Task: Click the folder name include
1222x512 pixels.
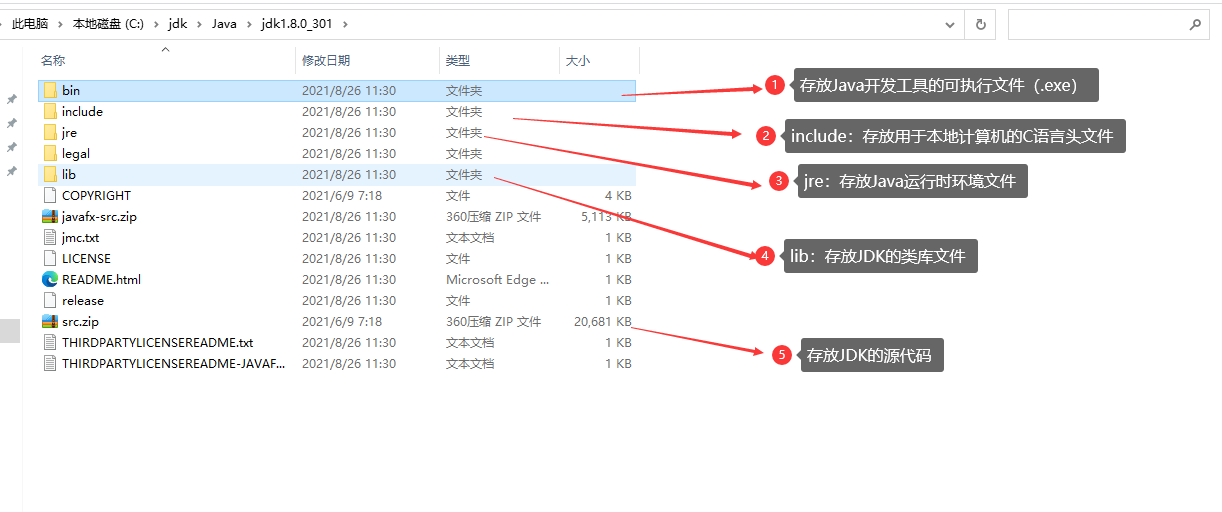Action: 82,111
